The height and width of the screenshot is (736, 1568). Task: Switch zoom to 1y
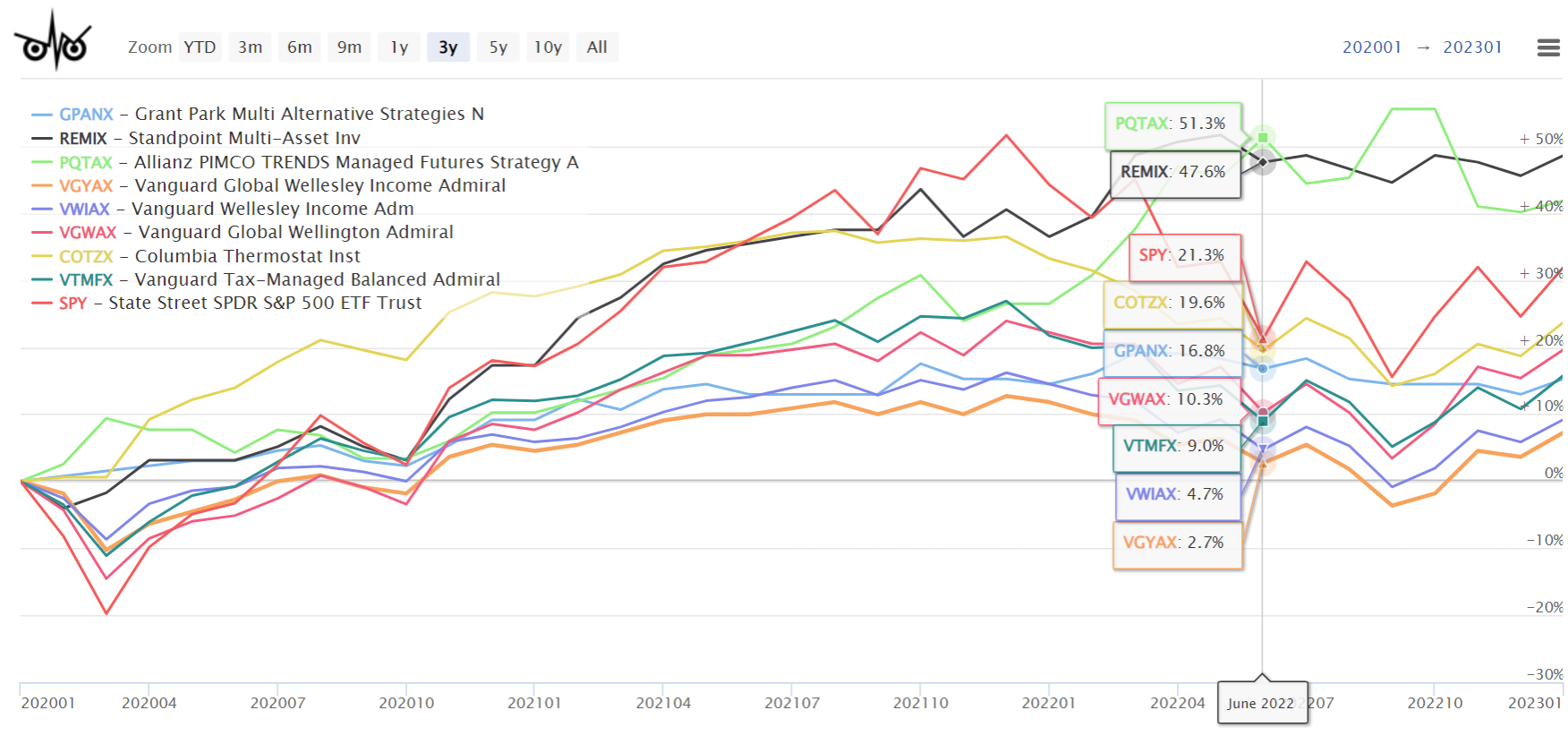pyautogui.click(x=399, y=47)
